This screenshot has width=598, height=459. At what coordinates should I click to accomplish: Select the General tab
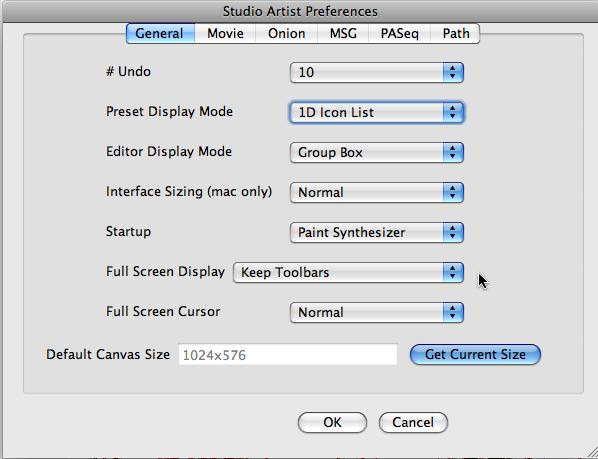pos(160,34)
